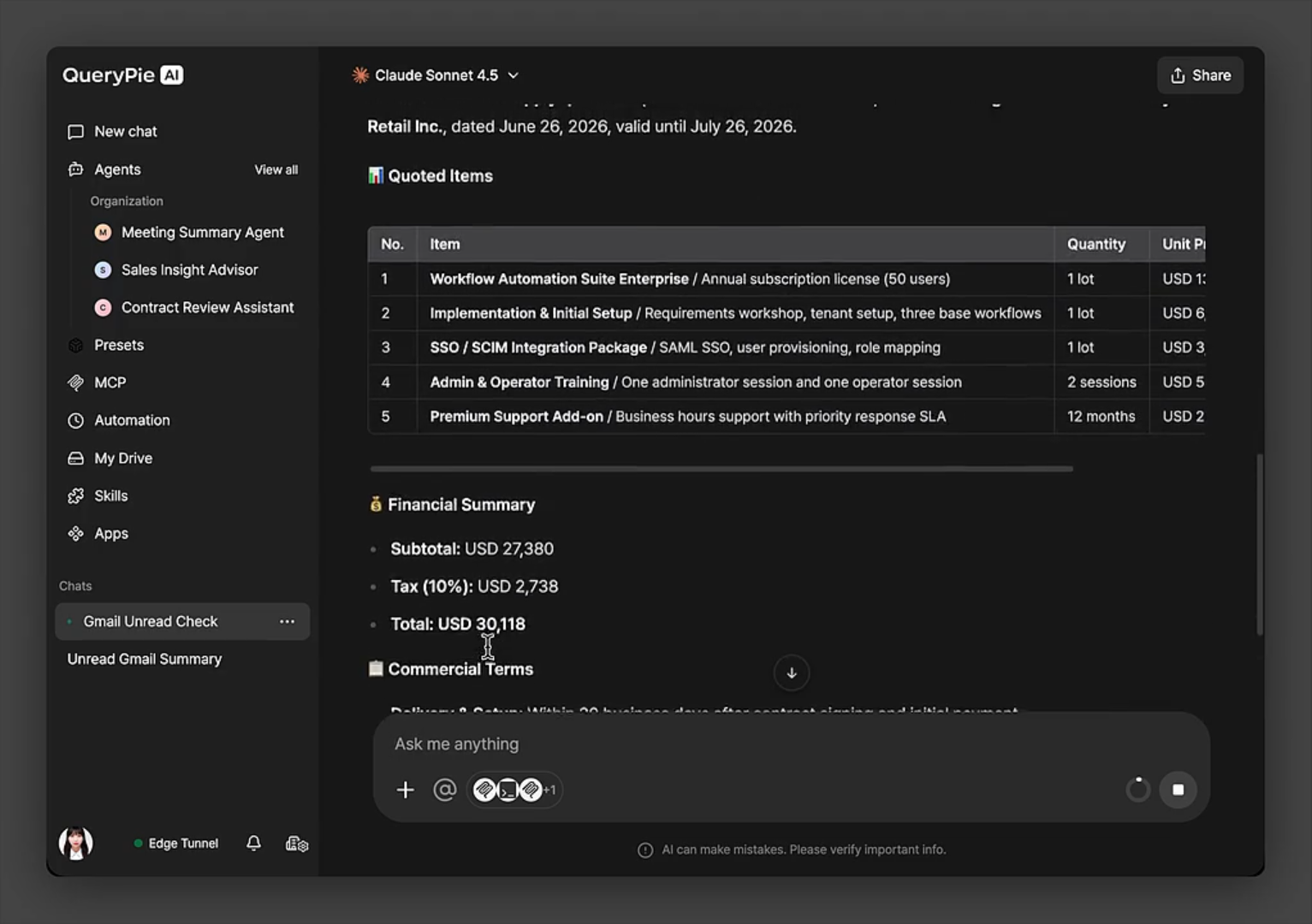Open the Gmail Unread Check options menu
Viewport: 1312px width, 924px height.
click(x=287, y=622)
